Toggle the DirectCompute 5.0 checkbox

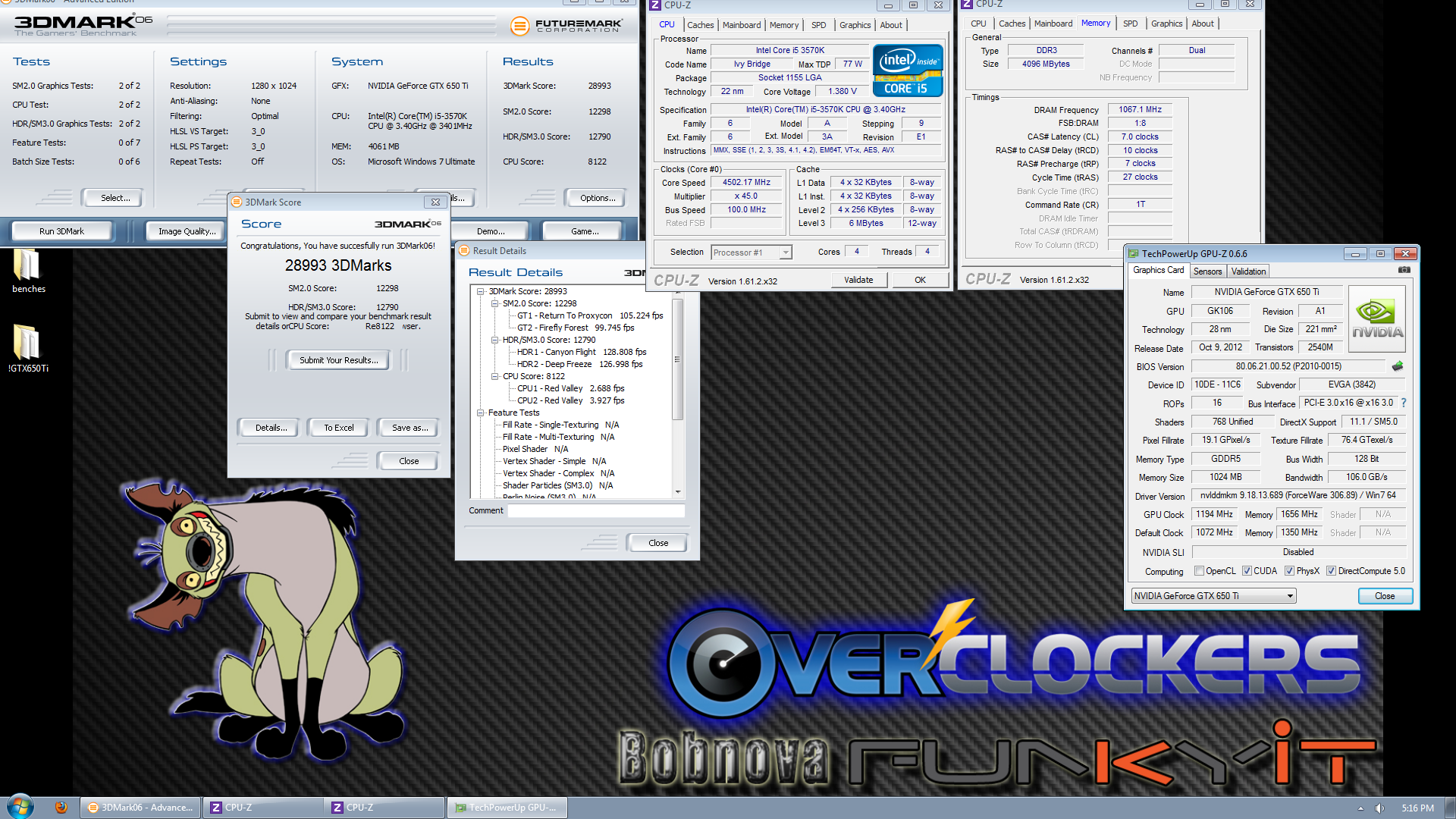(x=1331, y=571)
